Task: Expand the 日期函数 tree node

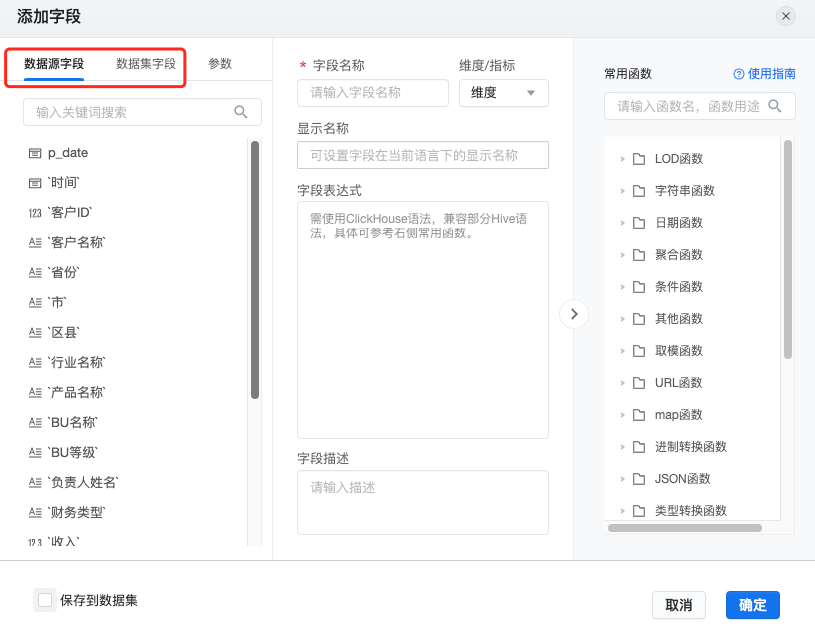Action: point(622,223)
